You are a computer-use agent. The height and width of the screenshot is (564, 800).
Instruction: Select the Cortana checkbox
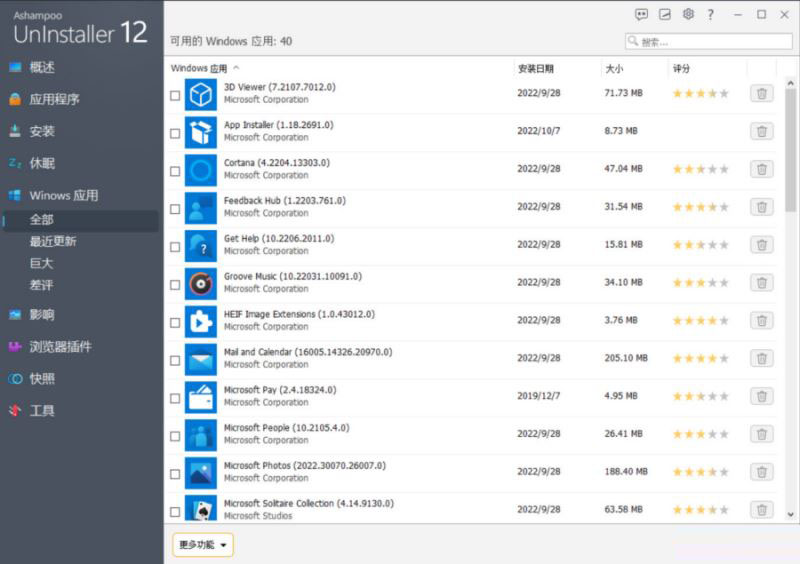pos(175,171)
